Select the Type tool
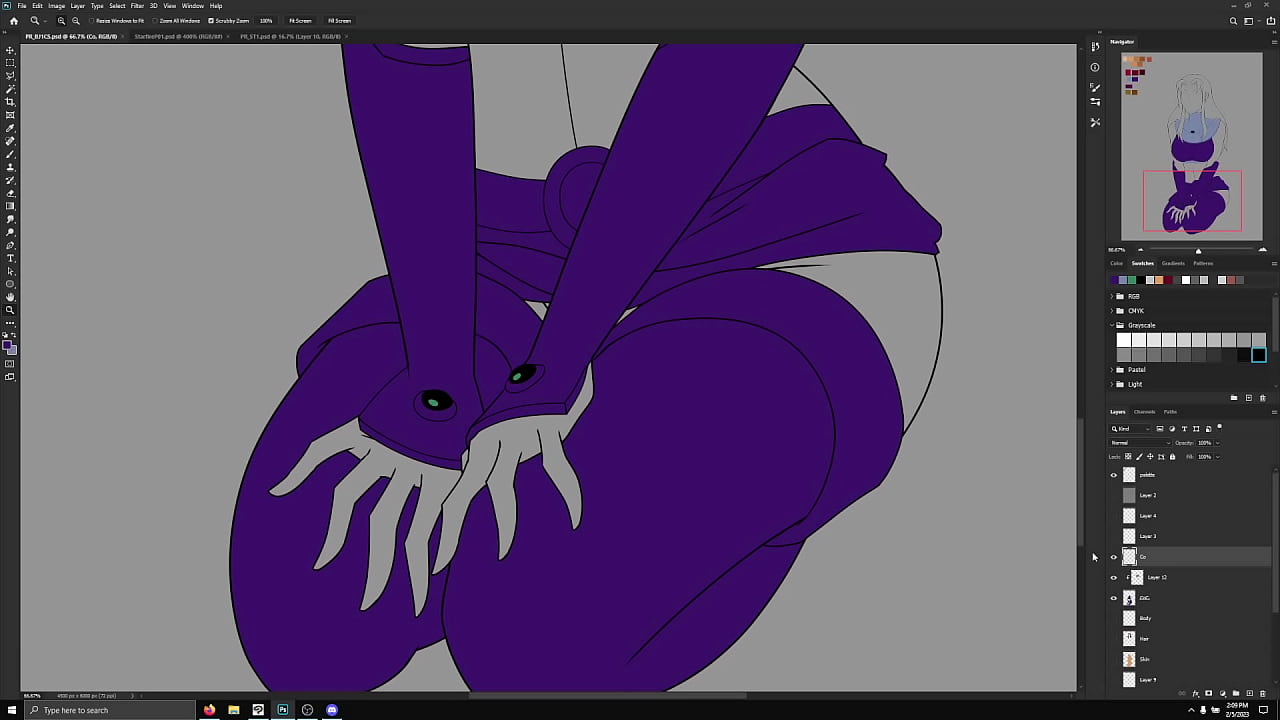 click(10, 258)
